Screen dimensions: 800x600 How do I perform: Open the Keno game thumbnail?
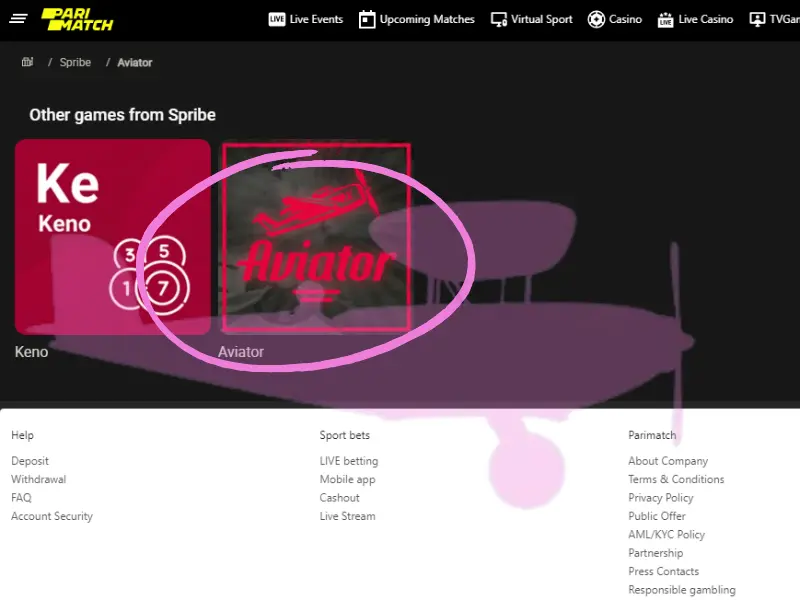(x=112, y=236)
